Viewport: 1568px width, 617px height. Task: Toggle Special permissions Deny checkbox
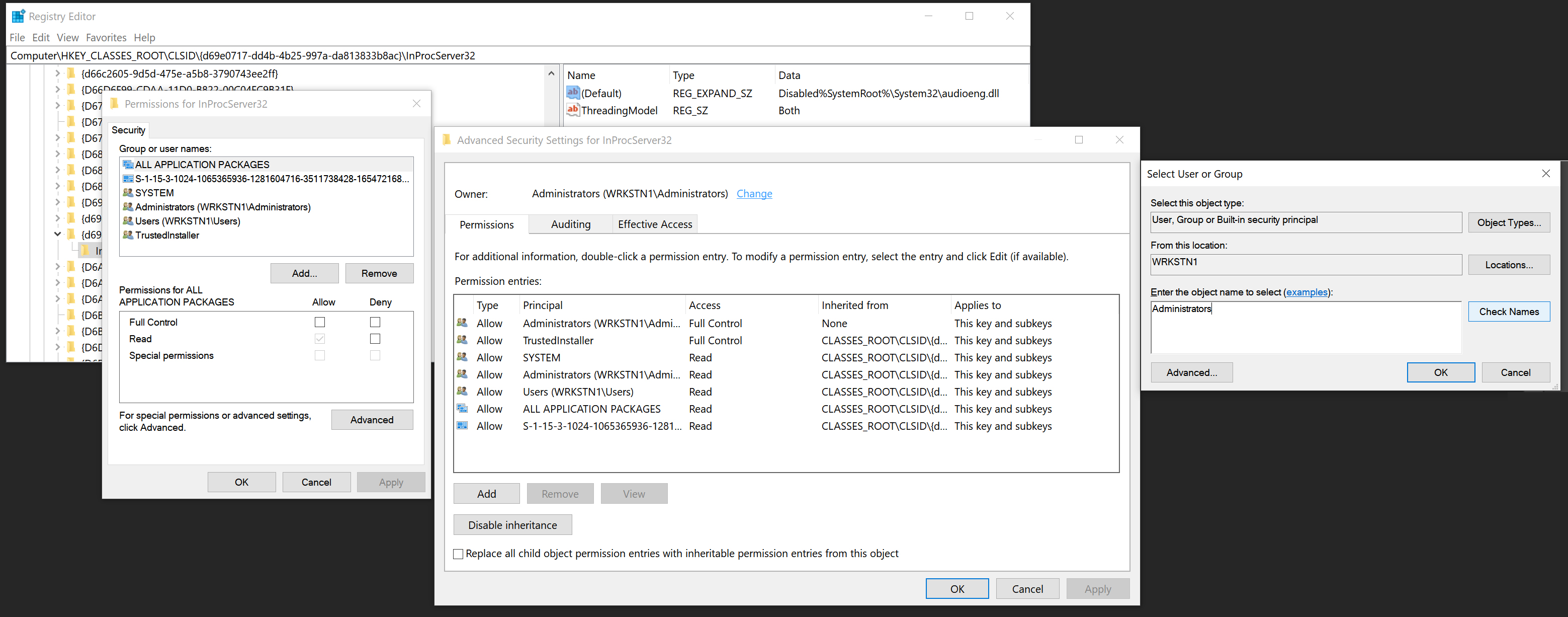(x=375, y=355)
